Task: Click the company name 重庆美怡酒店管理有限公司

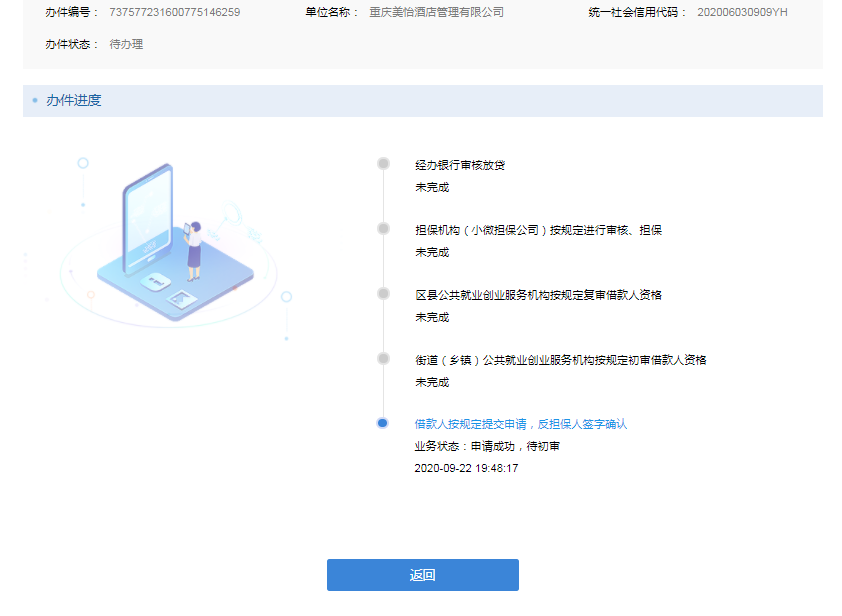Action: [436, 12]
